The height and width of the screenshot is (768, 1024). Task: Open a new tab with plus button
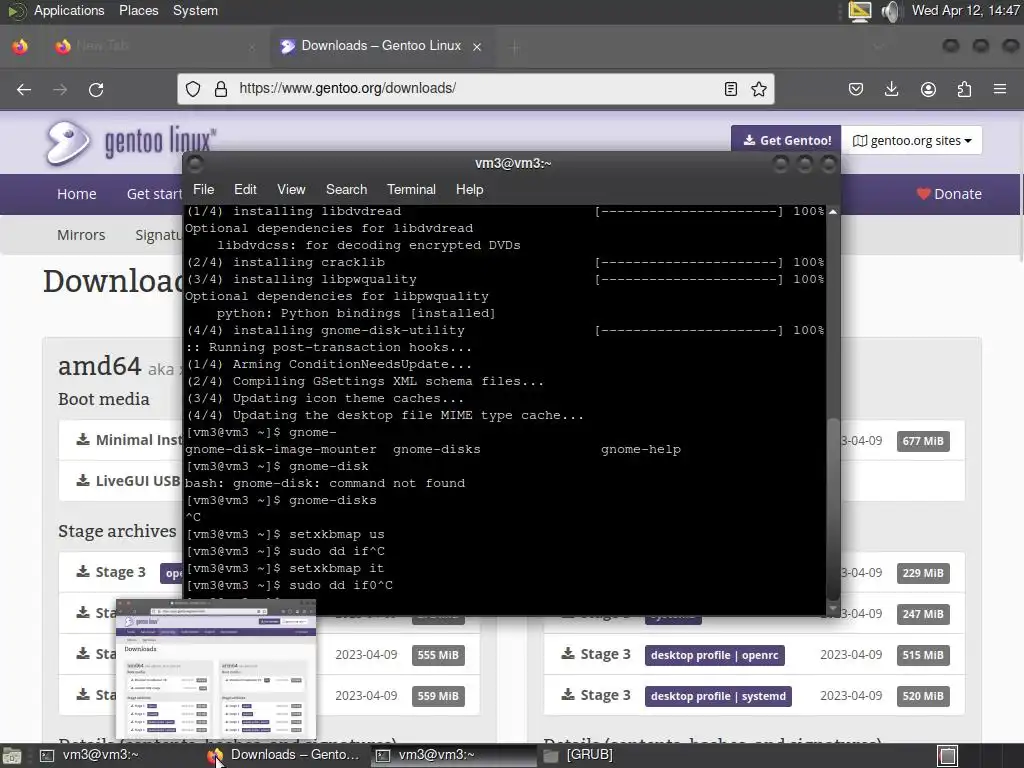point(514,47)
